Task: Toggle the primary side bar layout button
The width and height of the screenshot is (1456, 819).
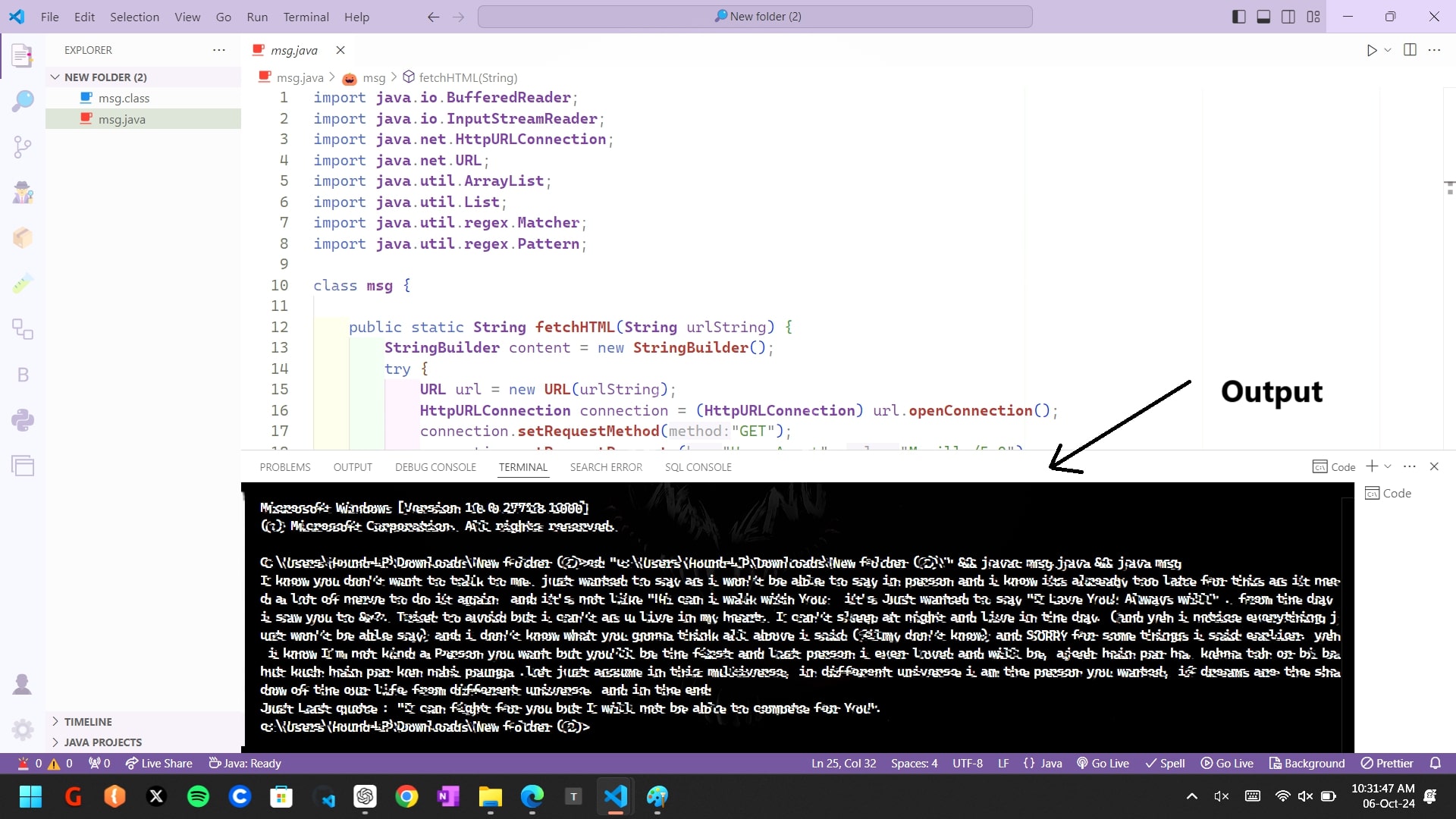Action: [1238, 17]
